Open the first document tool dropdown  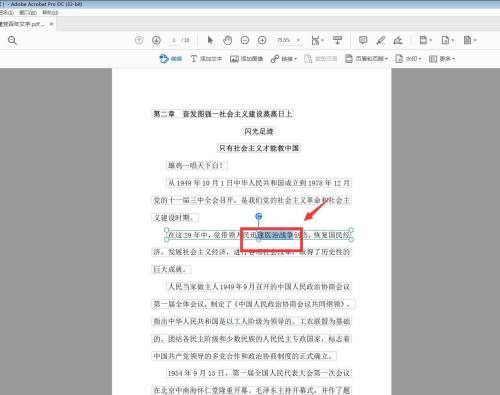(x=425, y=40)
